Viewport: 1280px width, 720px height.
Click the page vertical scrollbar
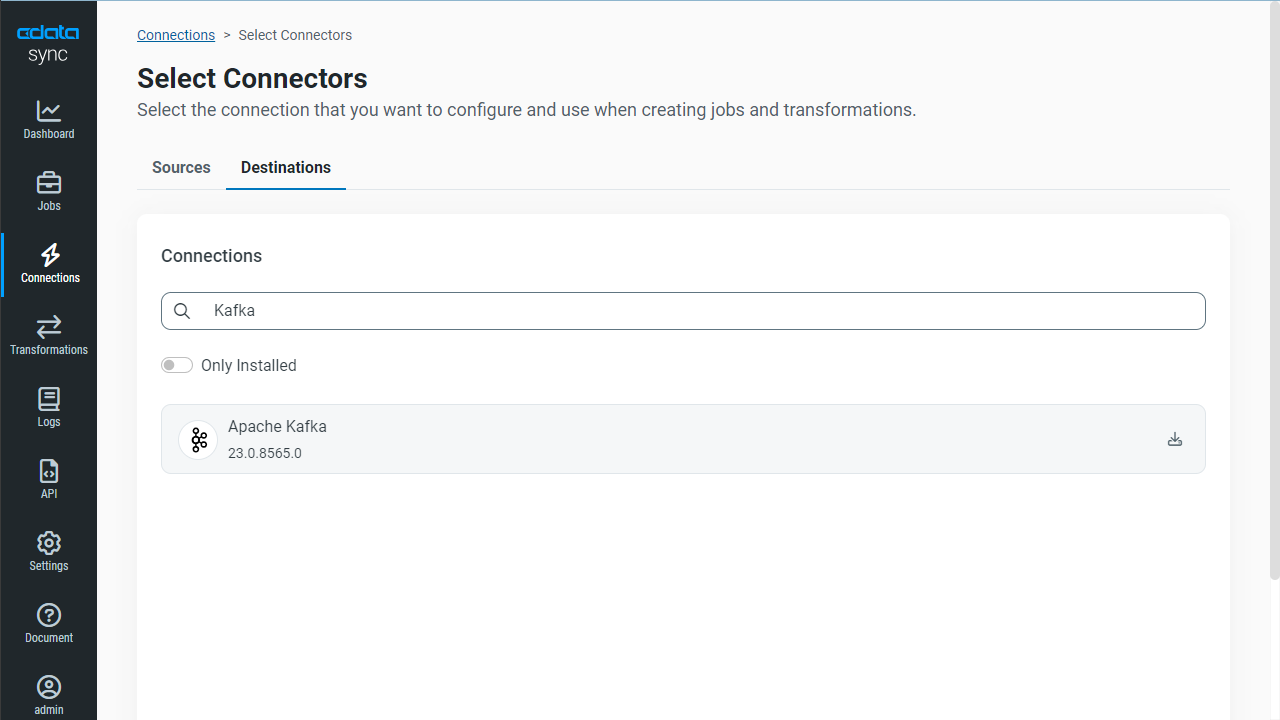pyautogui.click(x=1275, y=290)
